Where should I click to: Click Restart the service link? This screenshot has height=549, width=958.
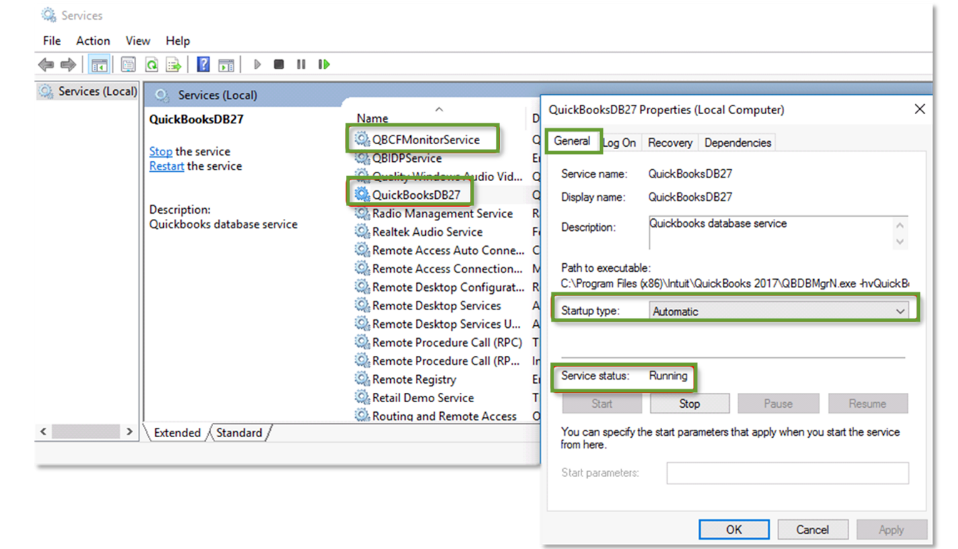point(166,166)
